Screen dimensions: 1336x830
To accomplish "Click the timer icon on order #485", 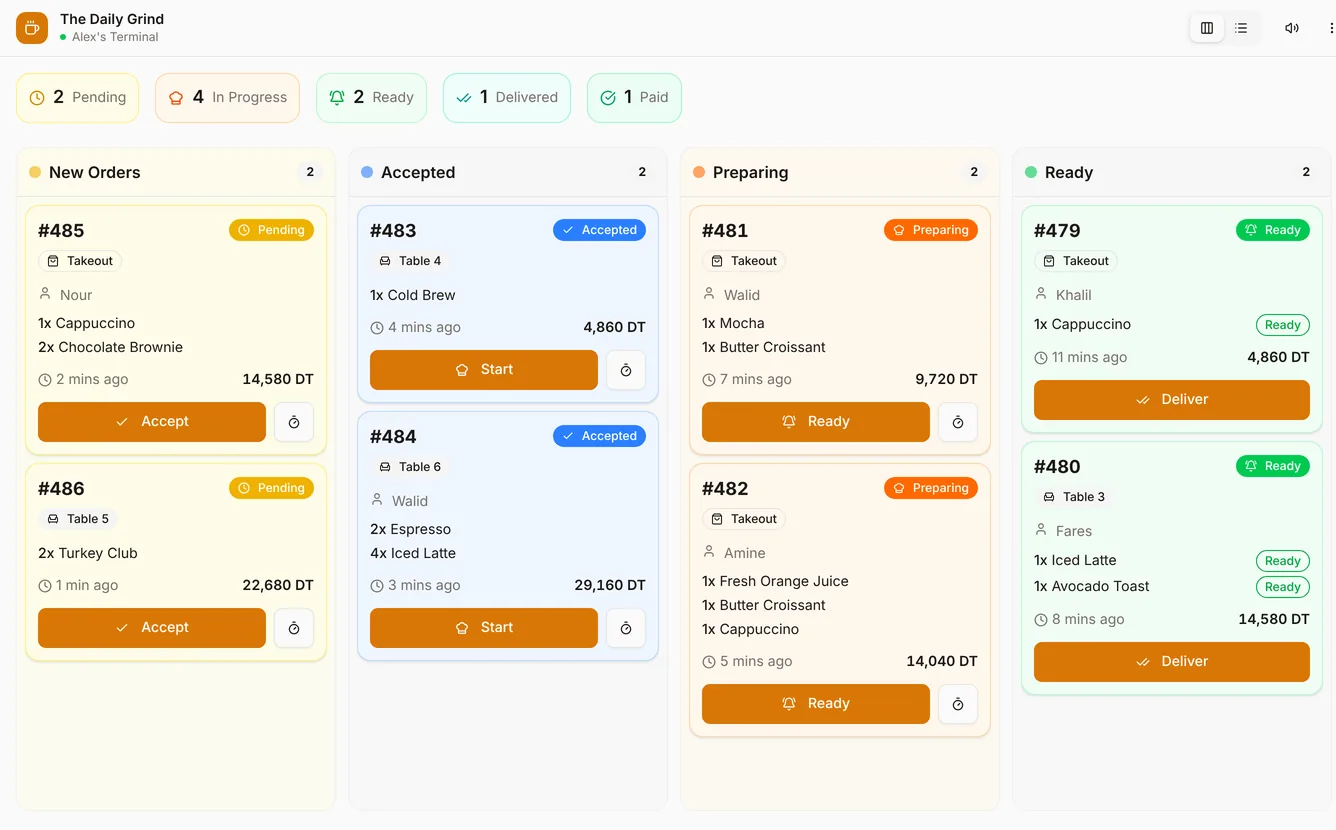I will click(x=294, y=422).
